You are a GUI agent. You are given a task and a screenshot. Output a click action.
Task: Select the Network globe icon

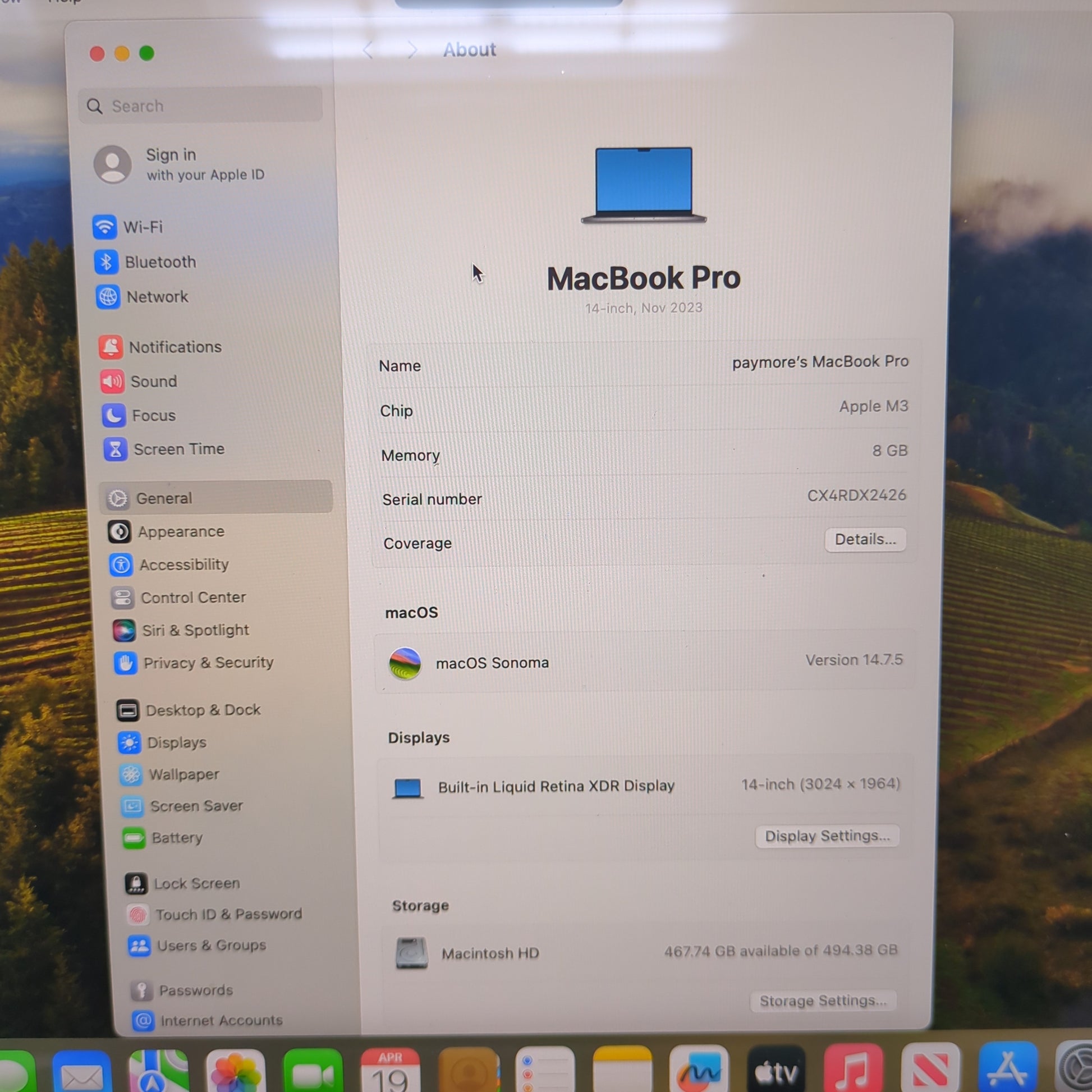pos(108,297)
